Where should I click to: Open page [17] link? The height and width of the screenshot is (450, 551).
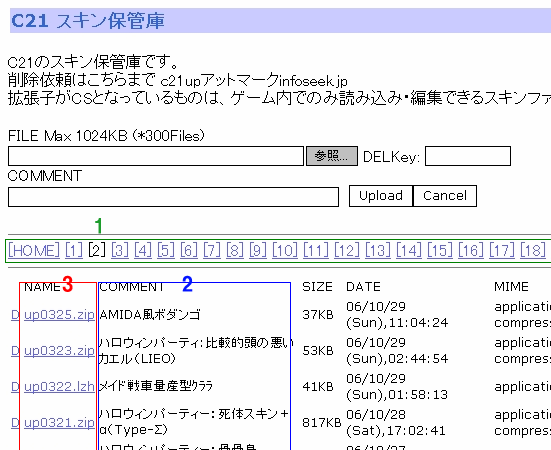coord(501,250)
